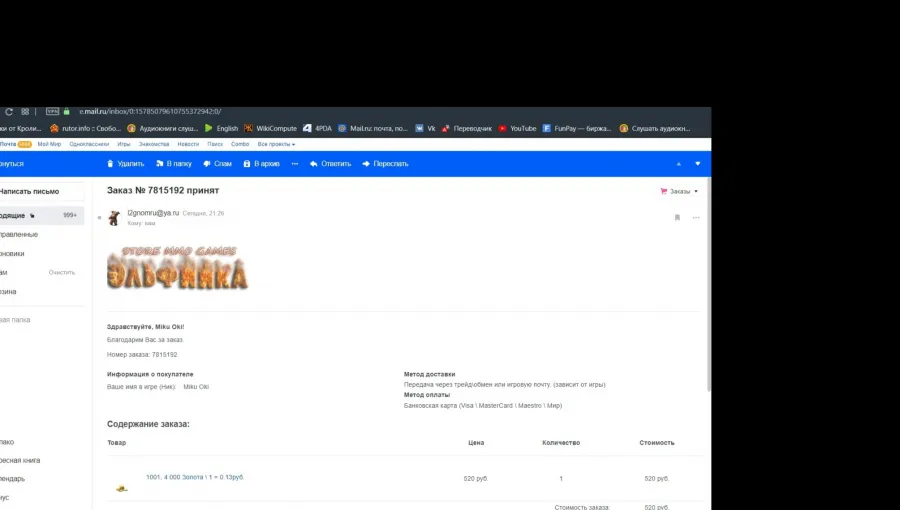The image size is (900, 510).
Task: Open the FunPay bookmark
Action: 577,129
